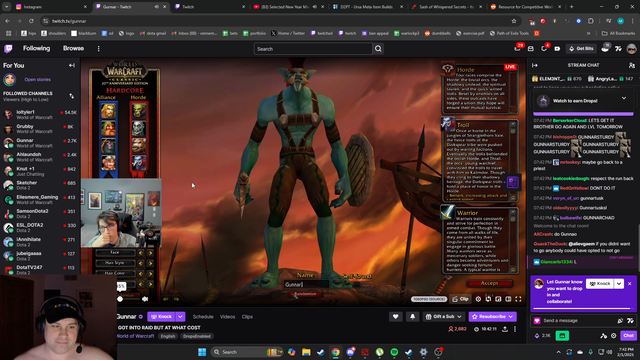Click the Open stories link
This screenshot has width=640, height=360.
click(x=38, y=80)
